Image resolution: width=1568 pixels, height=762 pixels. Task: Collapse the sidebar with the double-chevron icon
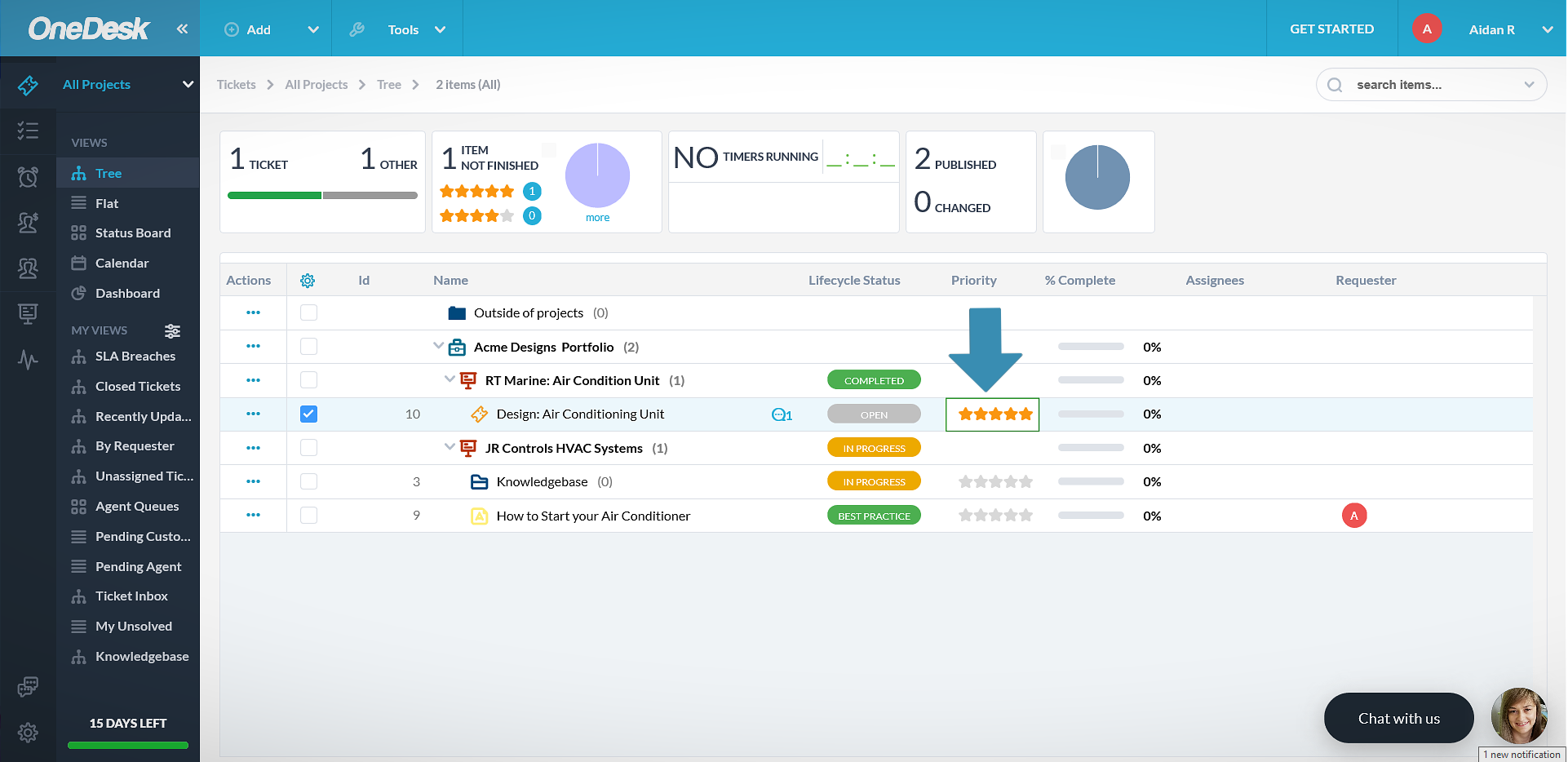182,29
